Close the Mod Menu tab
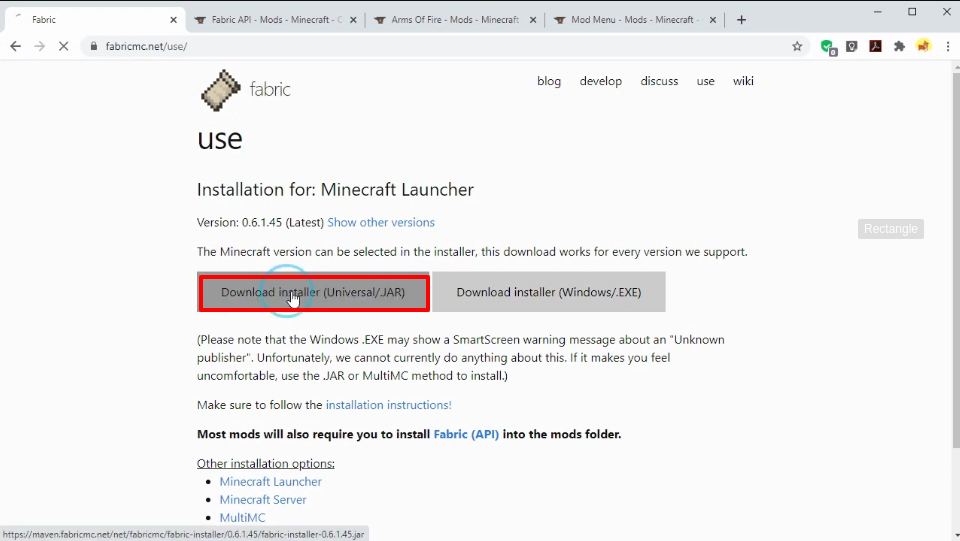The height and width of the screenshot is (541, 960). click(x=713, y=20)
